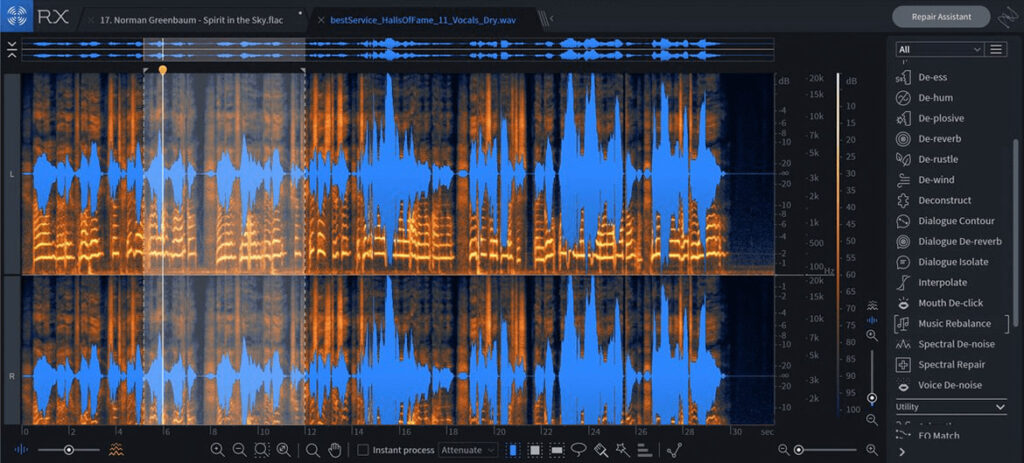Toggle the left channel L selector

12,174
